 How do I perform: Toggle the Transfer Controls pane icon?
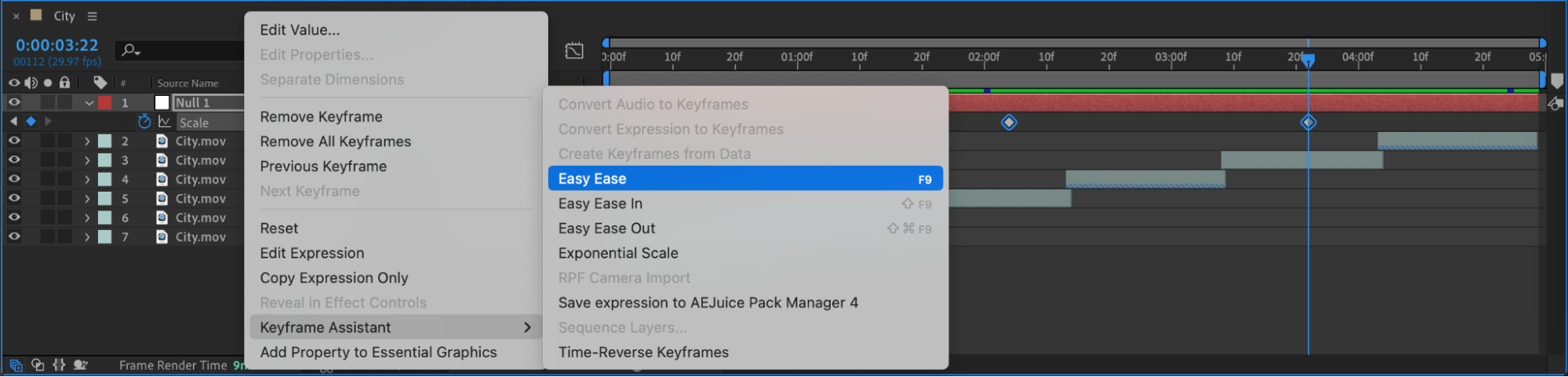click(x=38, y=365)
